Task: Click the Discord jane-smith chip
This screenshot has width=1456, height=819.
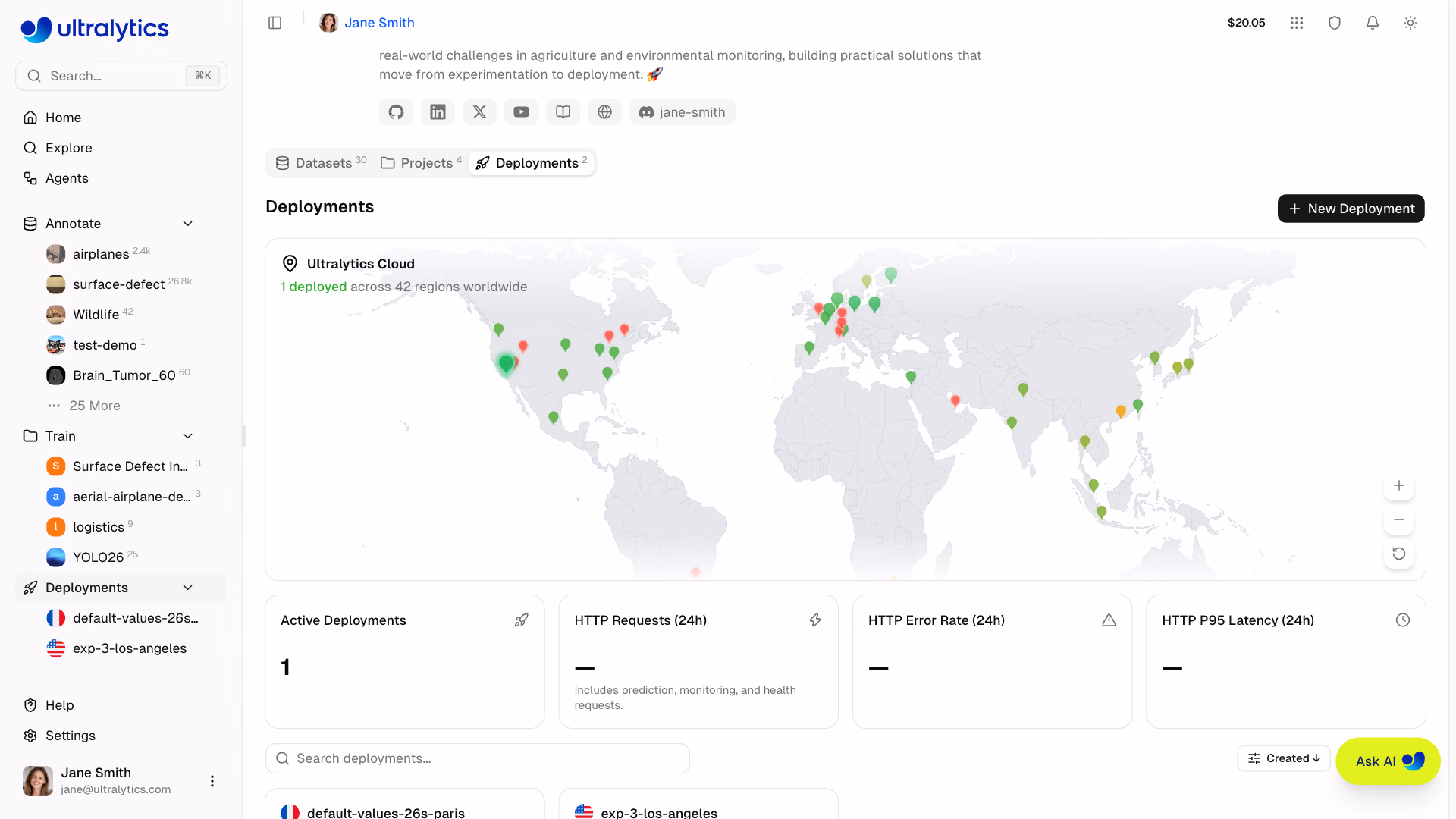Action: [x=682, y=112]
